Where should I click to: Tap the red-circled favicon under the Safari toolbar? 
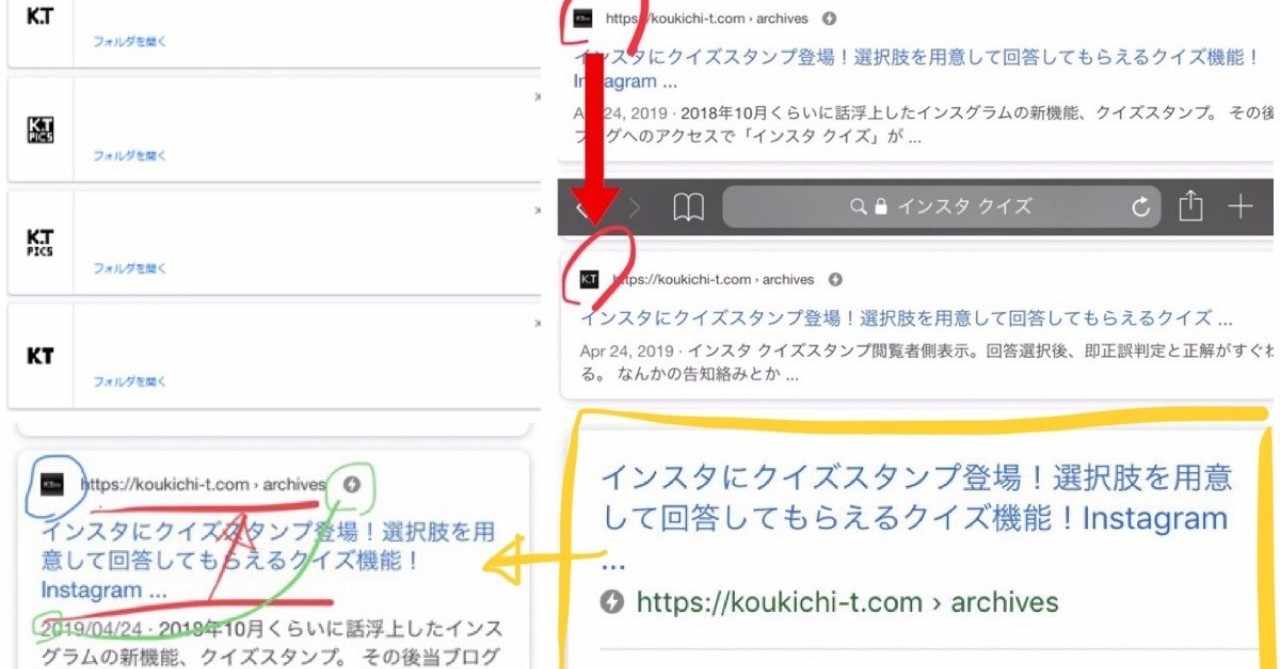(x=589, y=279)
